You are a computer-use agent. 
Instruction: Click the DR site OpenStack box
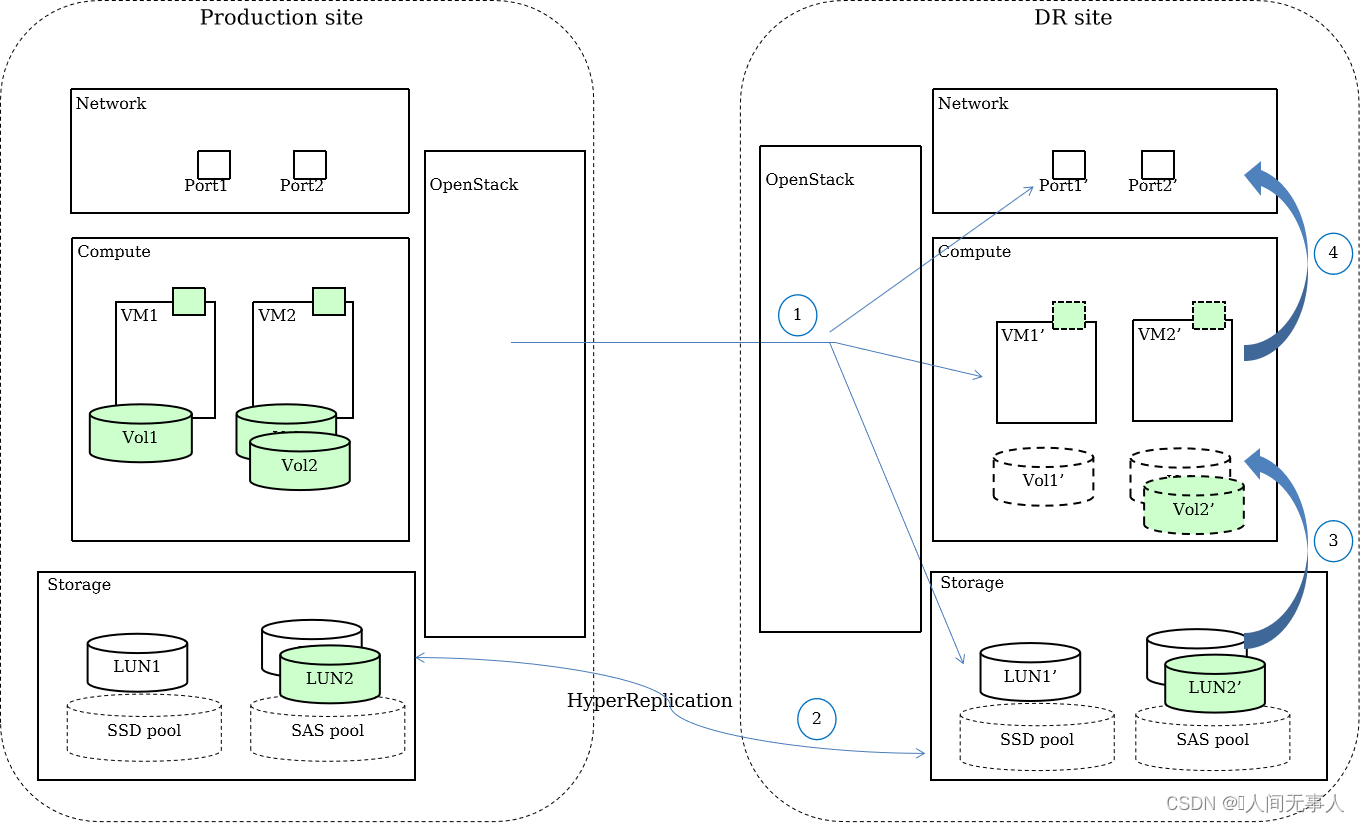pos(840,389)
